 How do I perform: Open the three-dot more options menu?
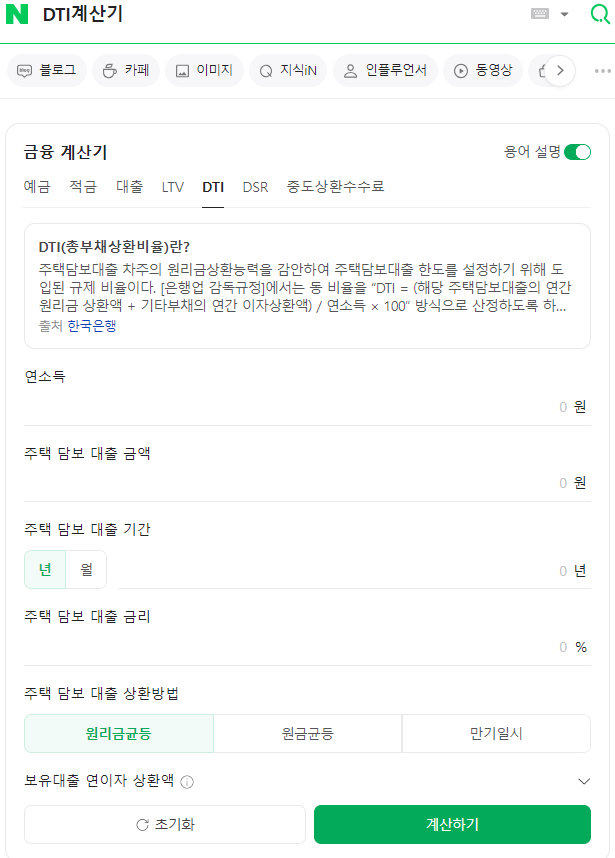click(602, 71)
